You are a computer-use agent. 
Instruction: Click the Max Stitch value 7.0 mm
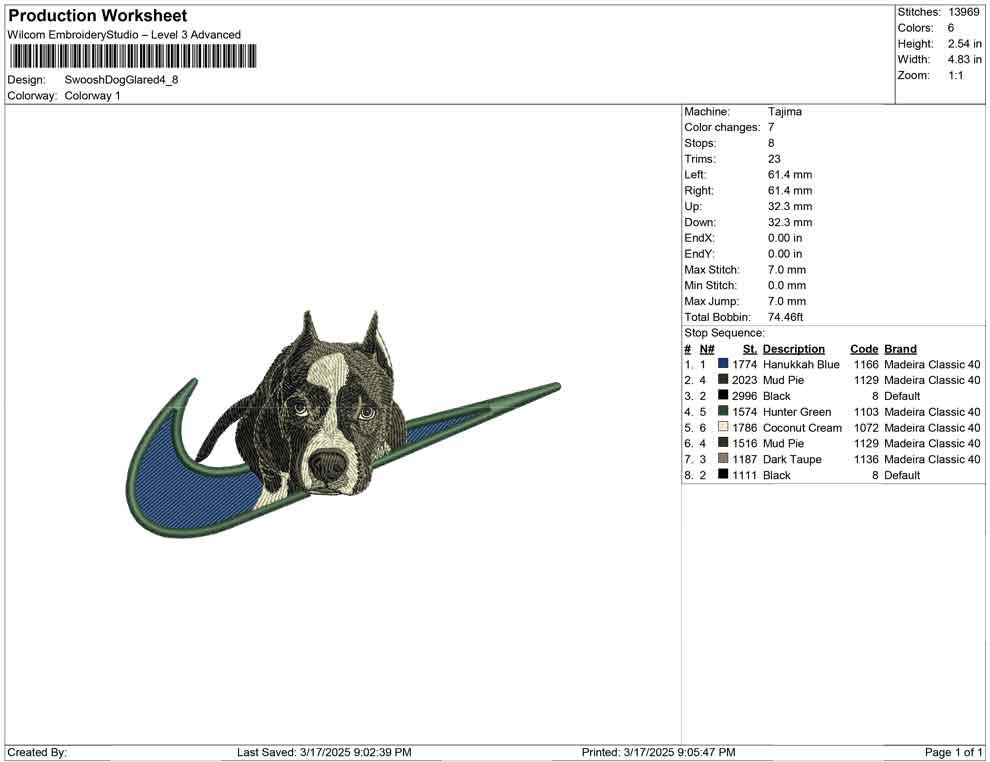(787, 269)
